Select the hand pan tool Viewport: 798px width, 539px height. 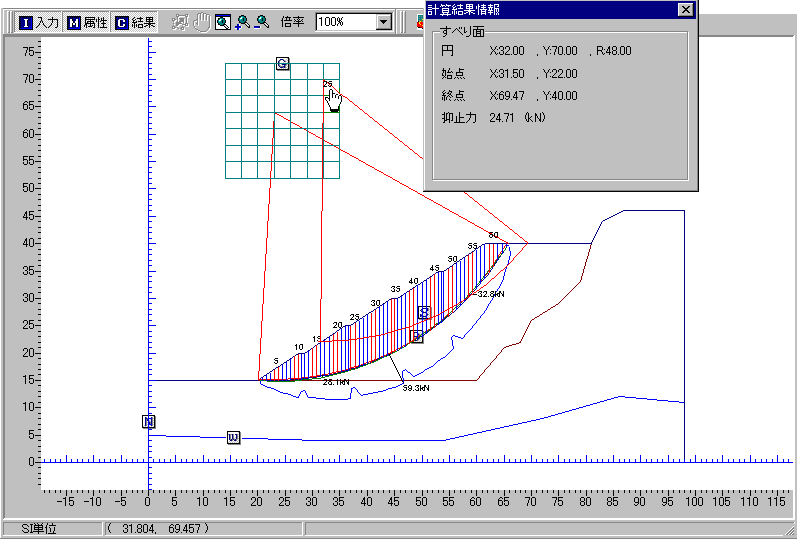pos(202,22)
